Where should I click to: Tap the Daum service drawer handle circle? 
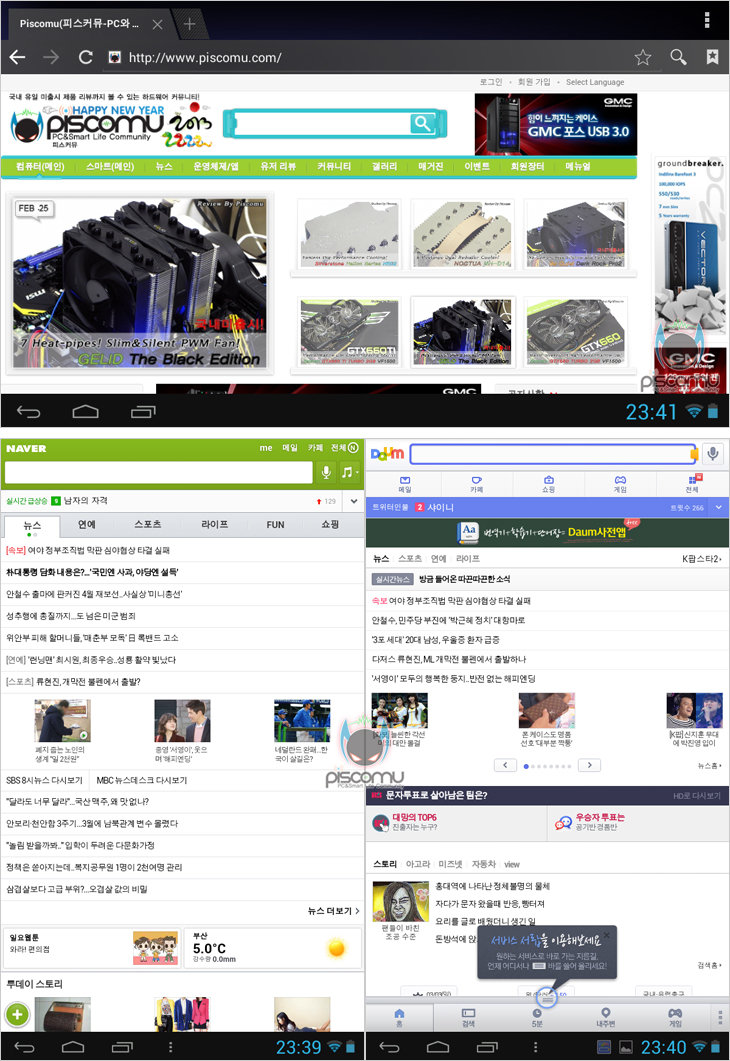[547, 997]
